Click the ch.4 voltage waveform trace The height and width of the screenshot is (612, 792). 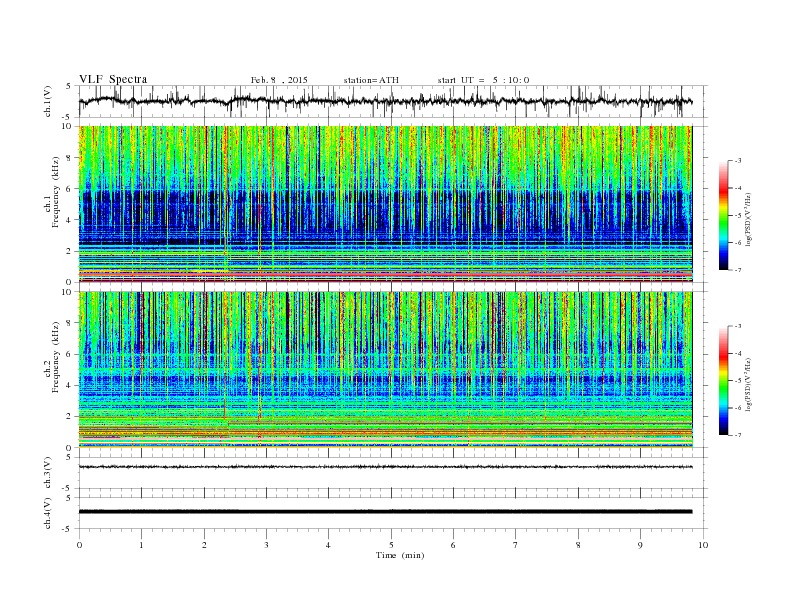(x=385, y=512)
